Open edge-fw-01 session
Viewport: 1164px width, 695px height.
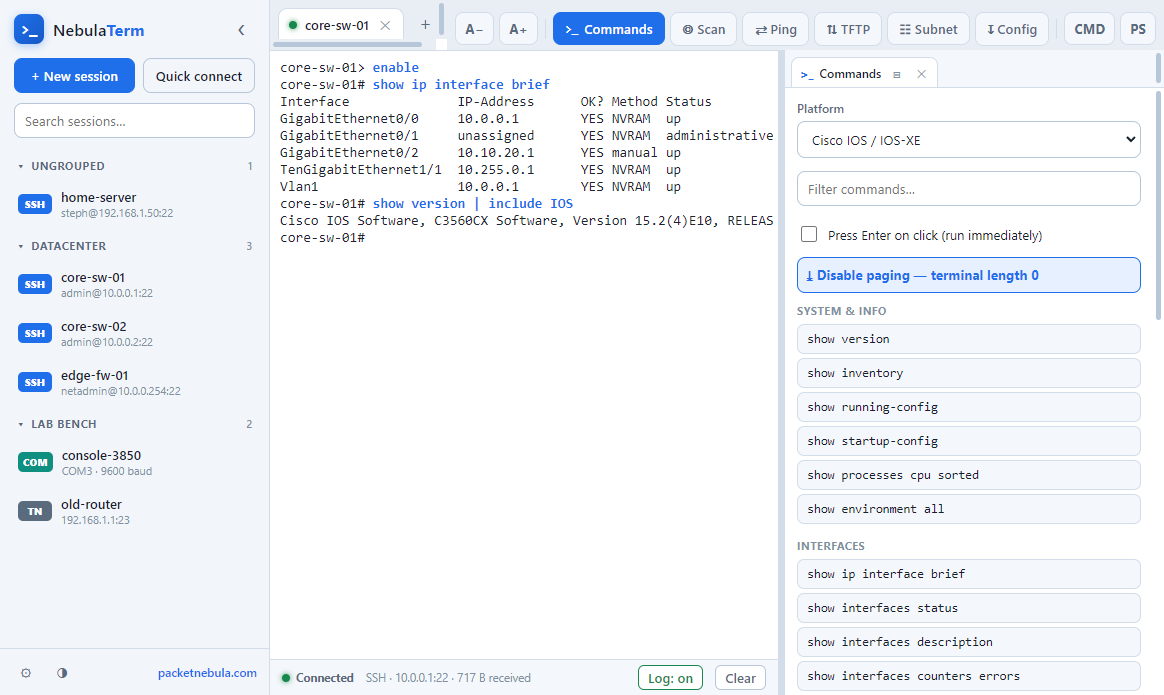point(134,382)
